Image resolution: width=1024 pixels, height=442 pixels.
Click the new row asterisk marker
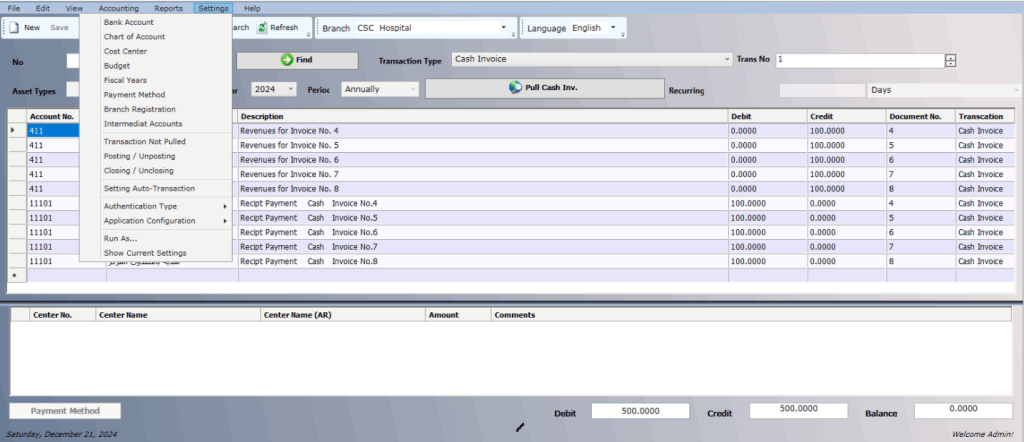[13, 274]
